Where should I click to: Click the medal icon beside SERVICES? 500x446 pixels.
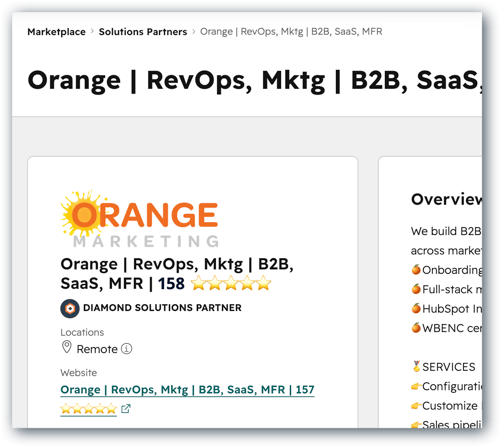pos(416,366)
